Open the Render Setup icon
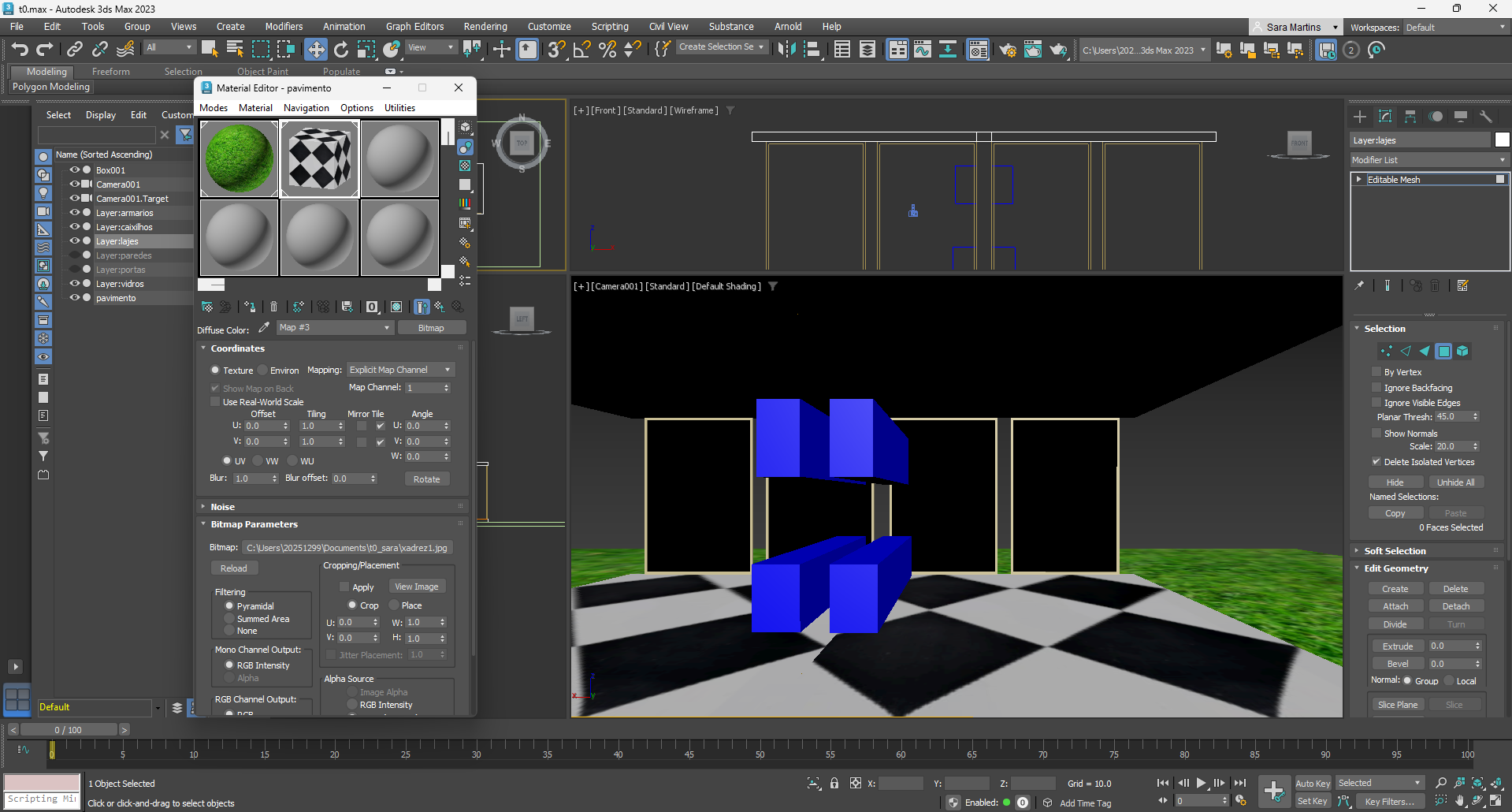The height and width of the screenshot is (812, 1512). tap(1008, 50)
